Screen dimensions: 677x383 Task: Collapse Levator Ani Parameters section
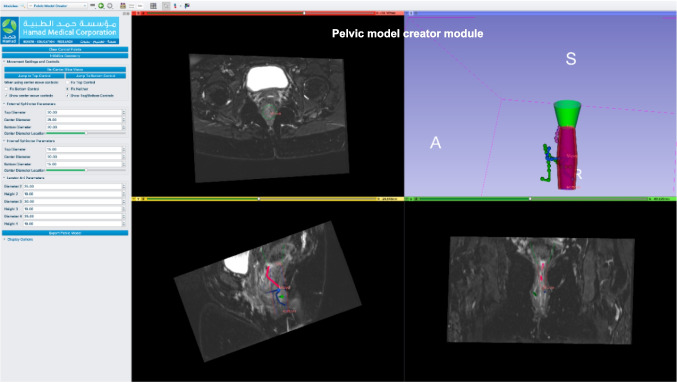click(25, 177)
